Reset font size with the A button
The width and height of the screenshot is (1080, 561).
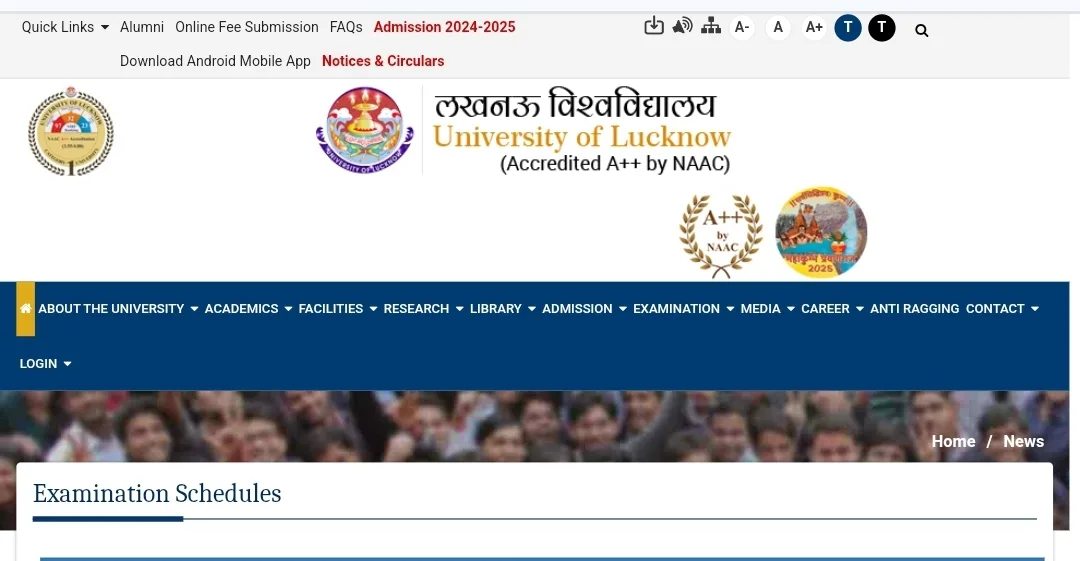point(778,28)
